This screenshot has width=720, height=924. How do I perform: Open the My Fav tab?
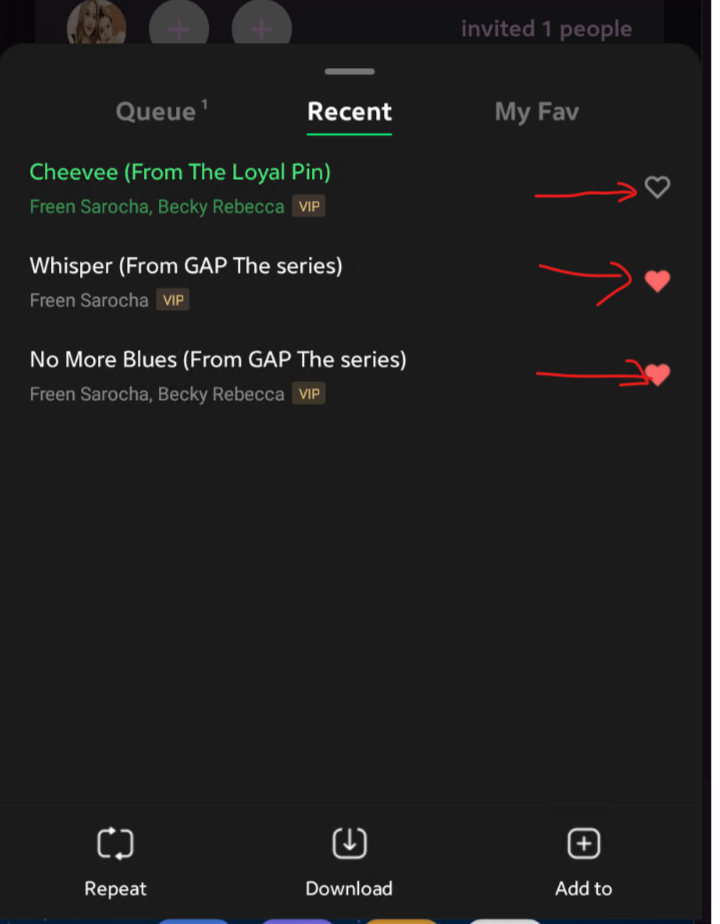point(537,112)
